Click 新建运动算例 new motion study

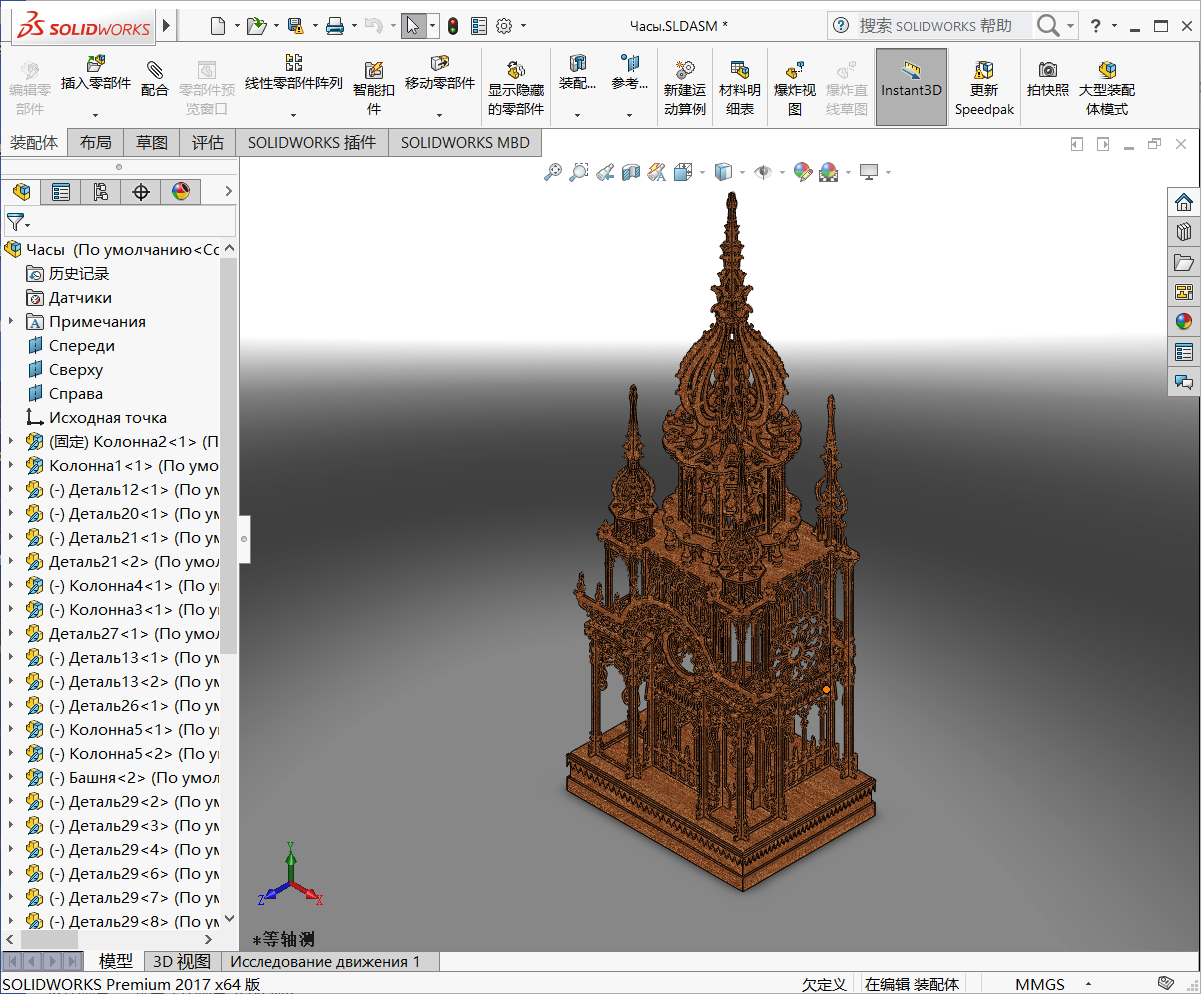tap(685, 88)
